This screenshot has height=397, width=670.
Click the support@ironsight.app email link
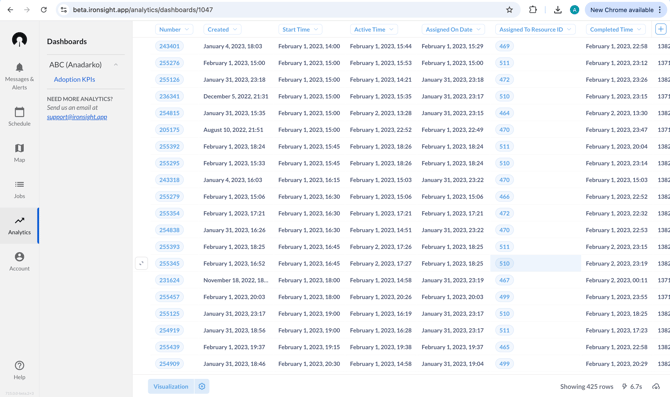77,117
